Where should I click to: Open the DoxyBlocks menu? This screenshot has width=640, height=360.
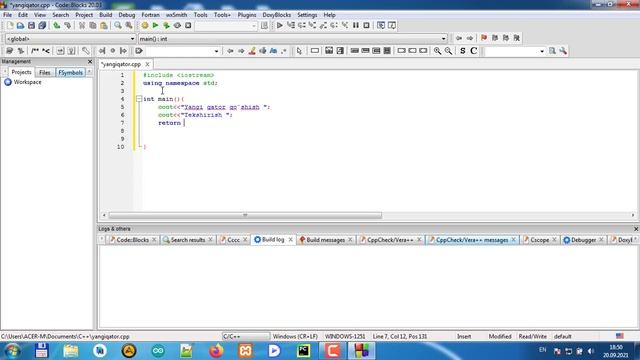click(276, 15)
